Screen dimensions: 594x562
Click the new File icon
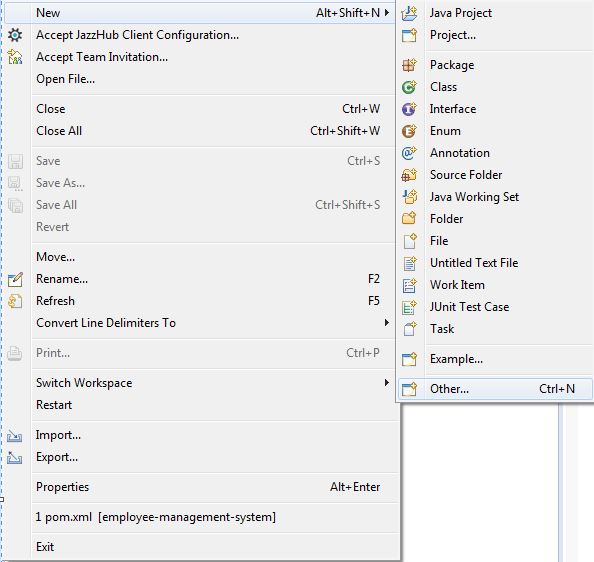[410, 241]
